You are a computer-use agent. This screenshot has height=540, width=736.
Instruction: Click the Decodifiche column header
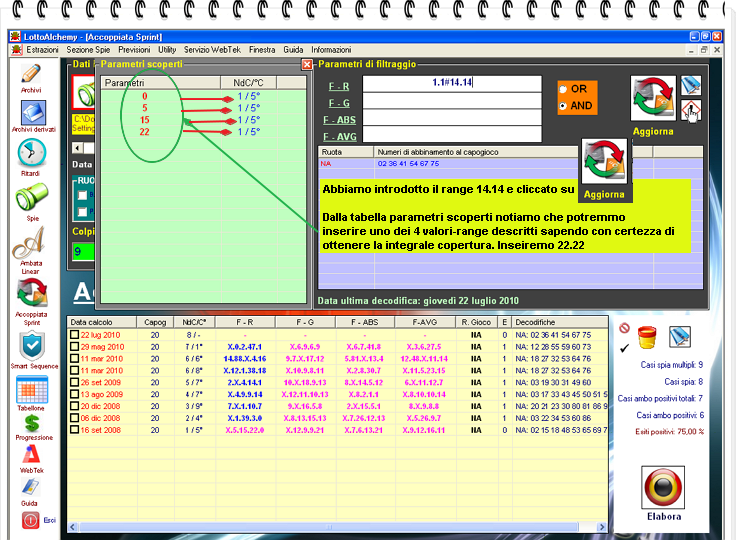coord(560,322)
